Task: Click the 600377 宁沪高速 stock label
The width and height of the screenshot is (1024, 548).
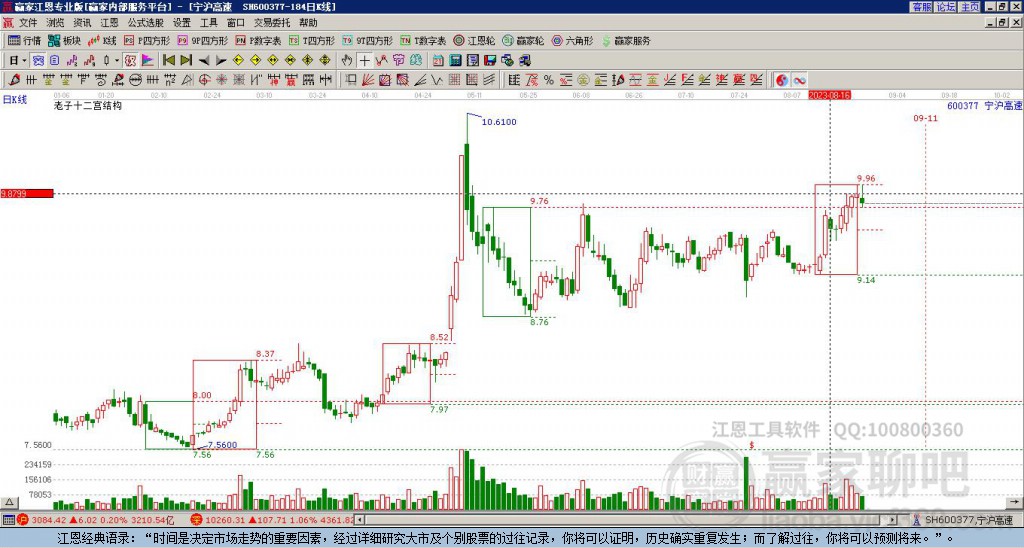Action: pos(985,105)
